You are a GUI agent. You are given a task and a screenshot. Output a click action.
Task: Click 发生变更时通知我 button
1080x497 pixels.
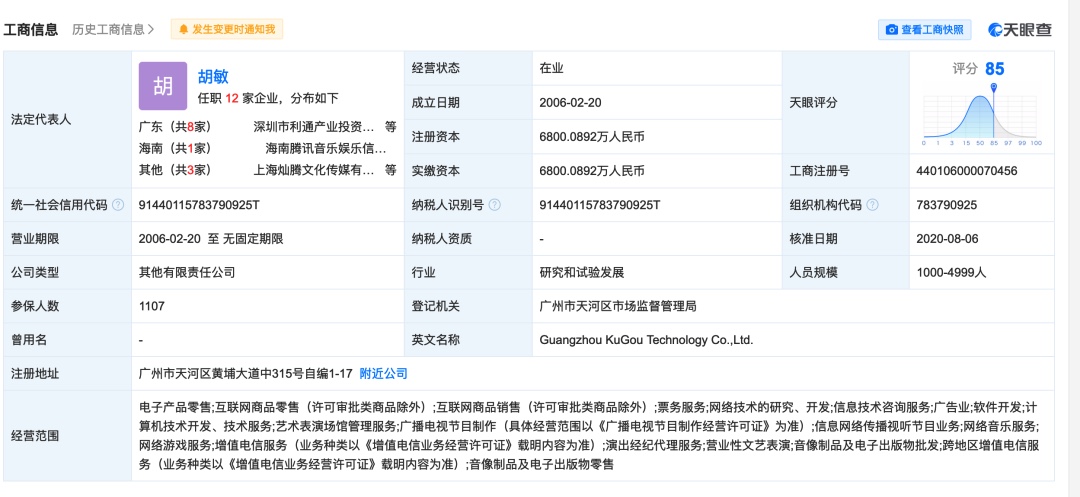coord(227,30)
